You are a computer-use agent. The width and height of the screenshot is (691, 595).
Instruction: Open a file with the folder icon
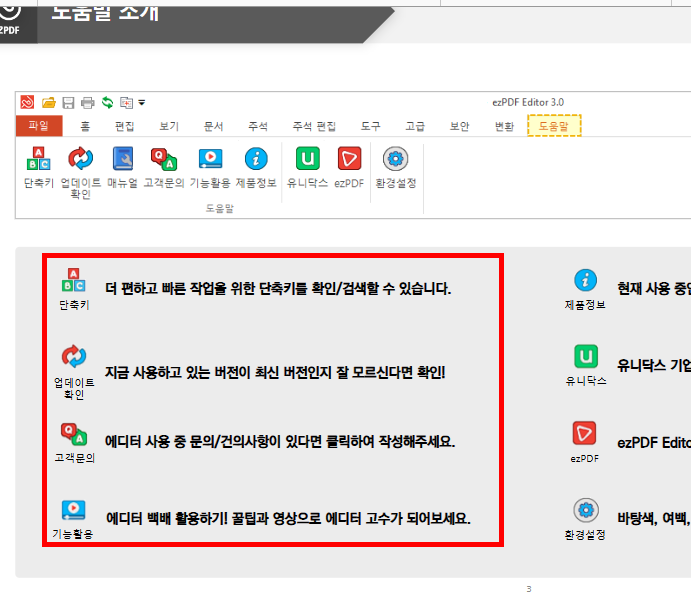pos(48,103)
